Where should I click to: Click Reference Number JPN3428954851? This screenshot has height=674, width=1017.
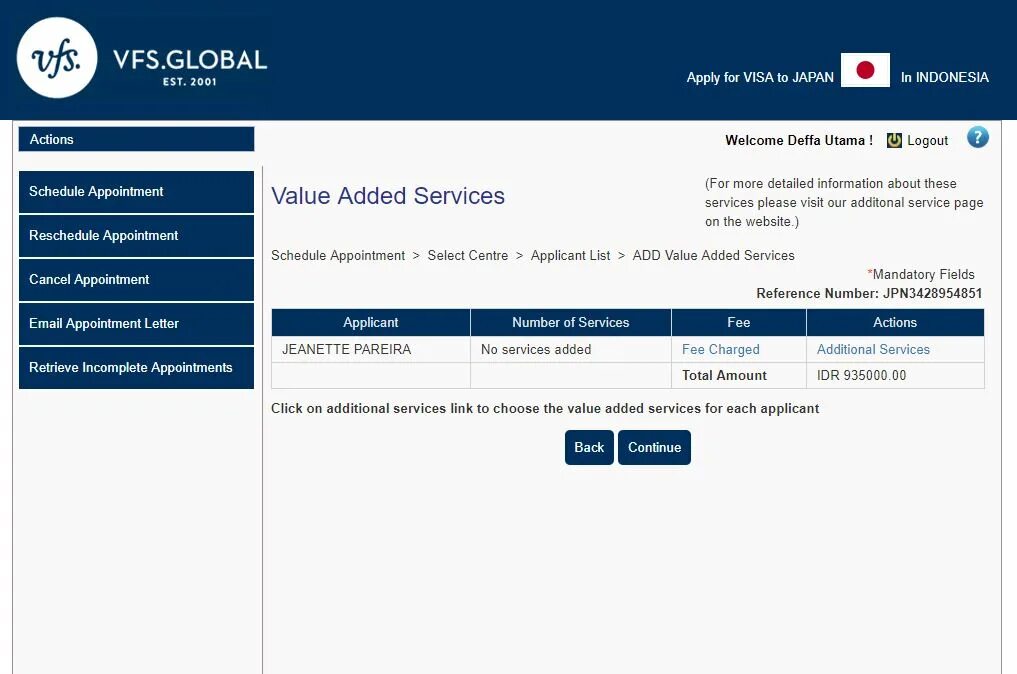click(x=869, y=293)
